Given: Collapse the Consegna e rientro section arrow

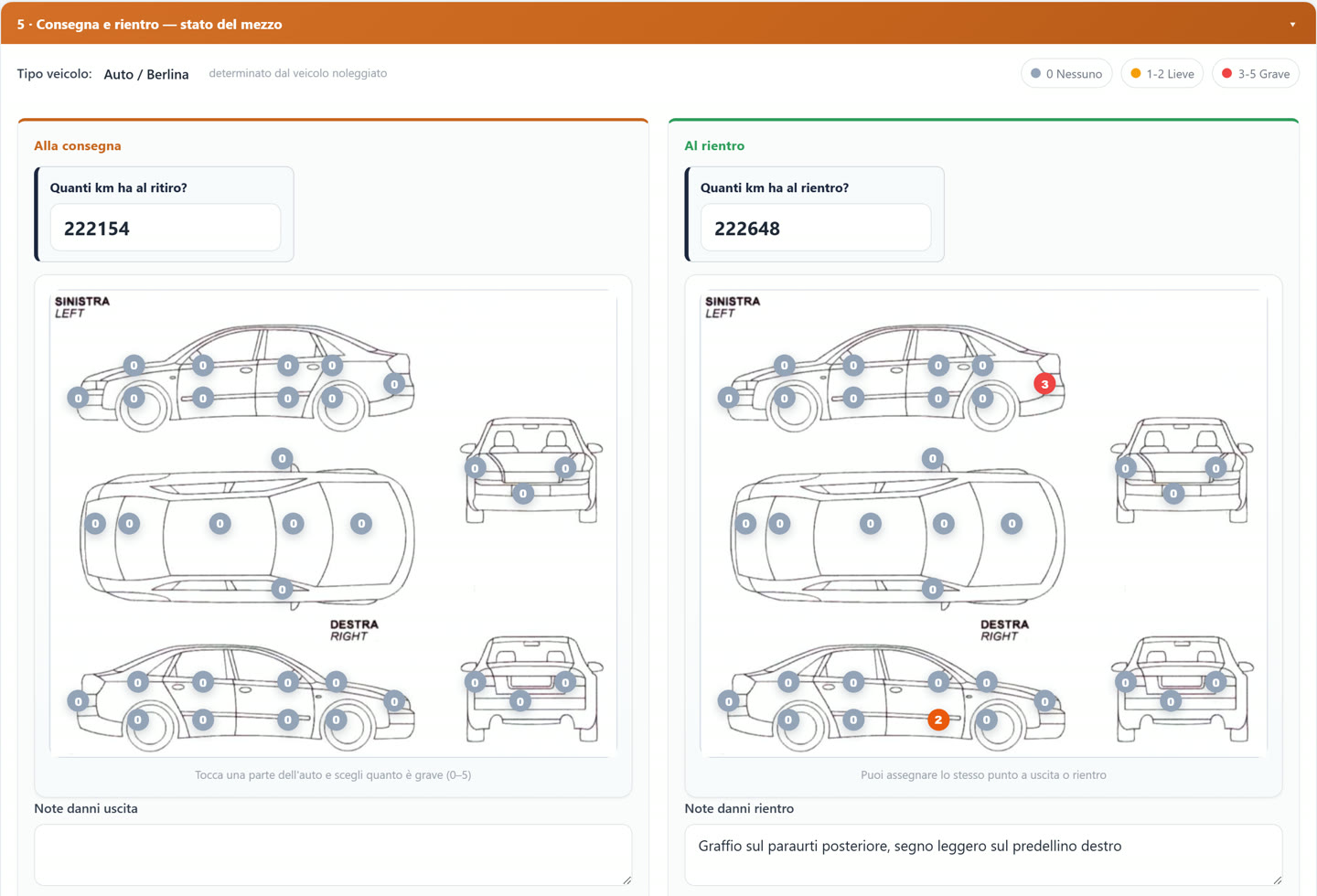Looking at the screenshot, I should (x=1292, y=25).
